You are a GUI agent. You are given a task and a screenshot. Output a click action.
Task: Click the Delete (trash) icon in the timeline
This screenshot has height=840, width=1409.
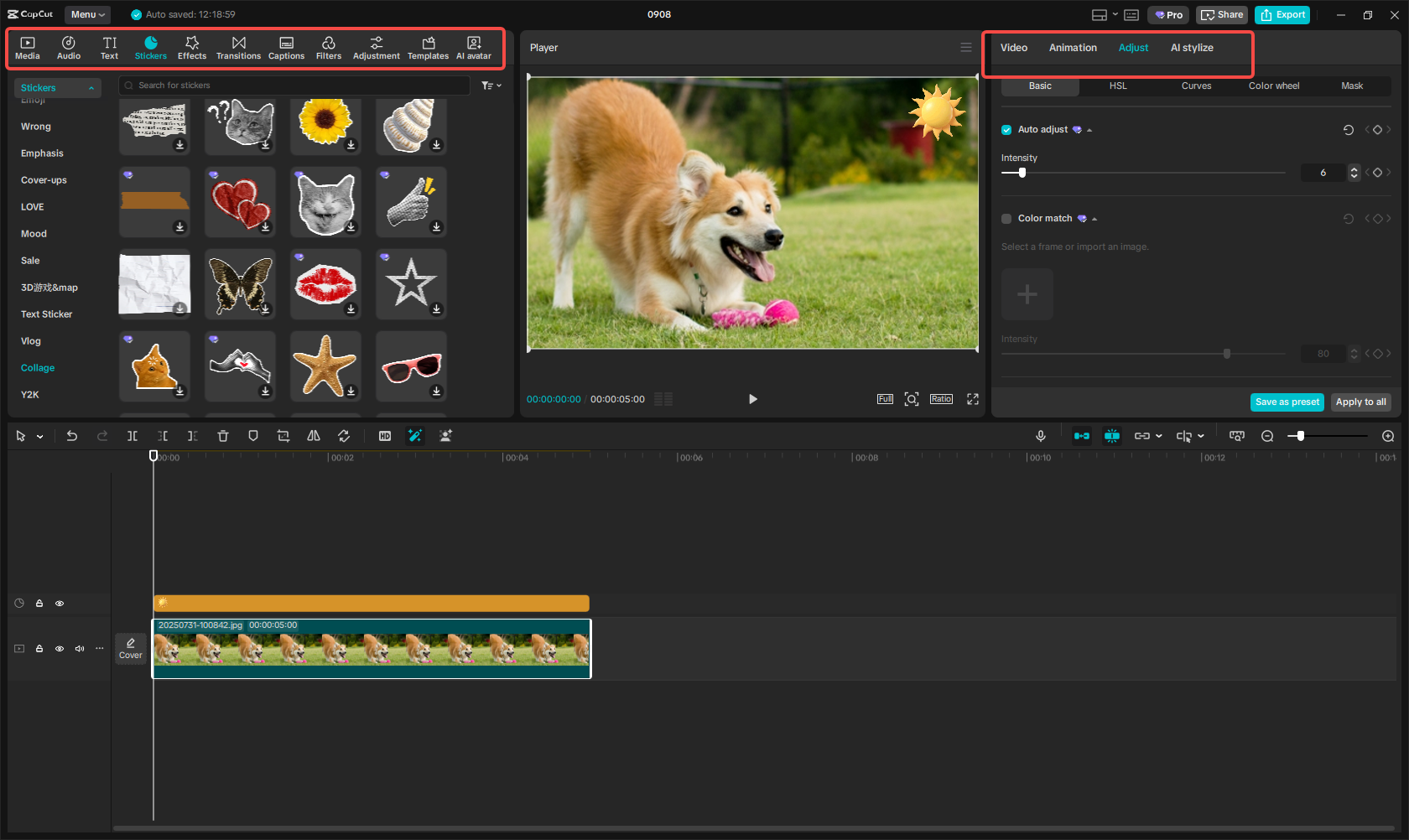point(222,436)
